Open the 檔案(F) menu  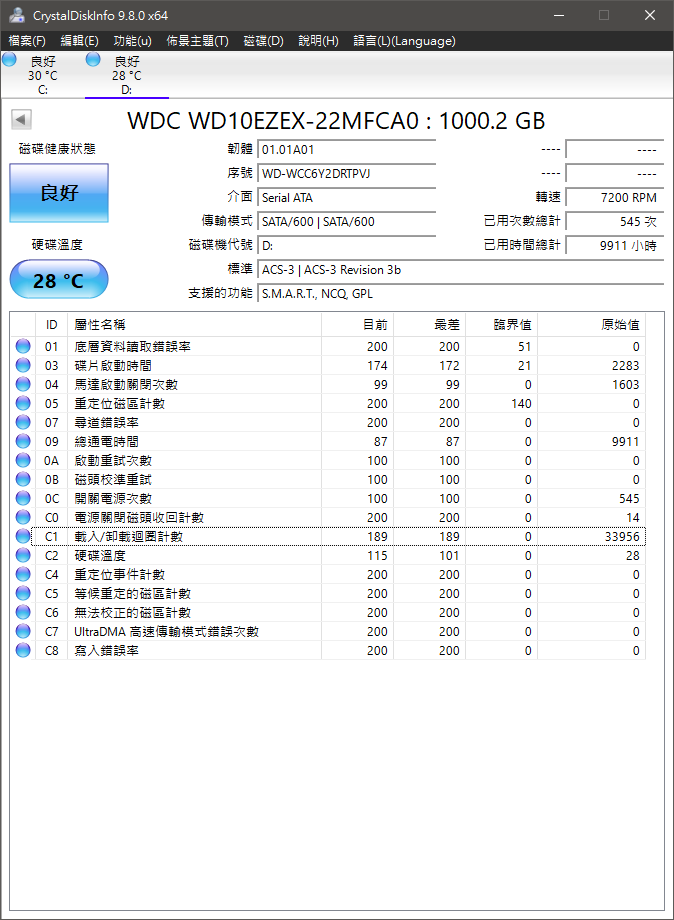point(27,40)
